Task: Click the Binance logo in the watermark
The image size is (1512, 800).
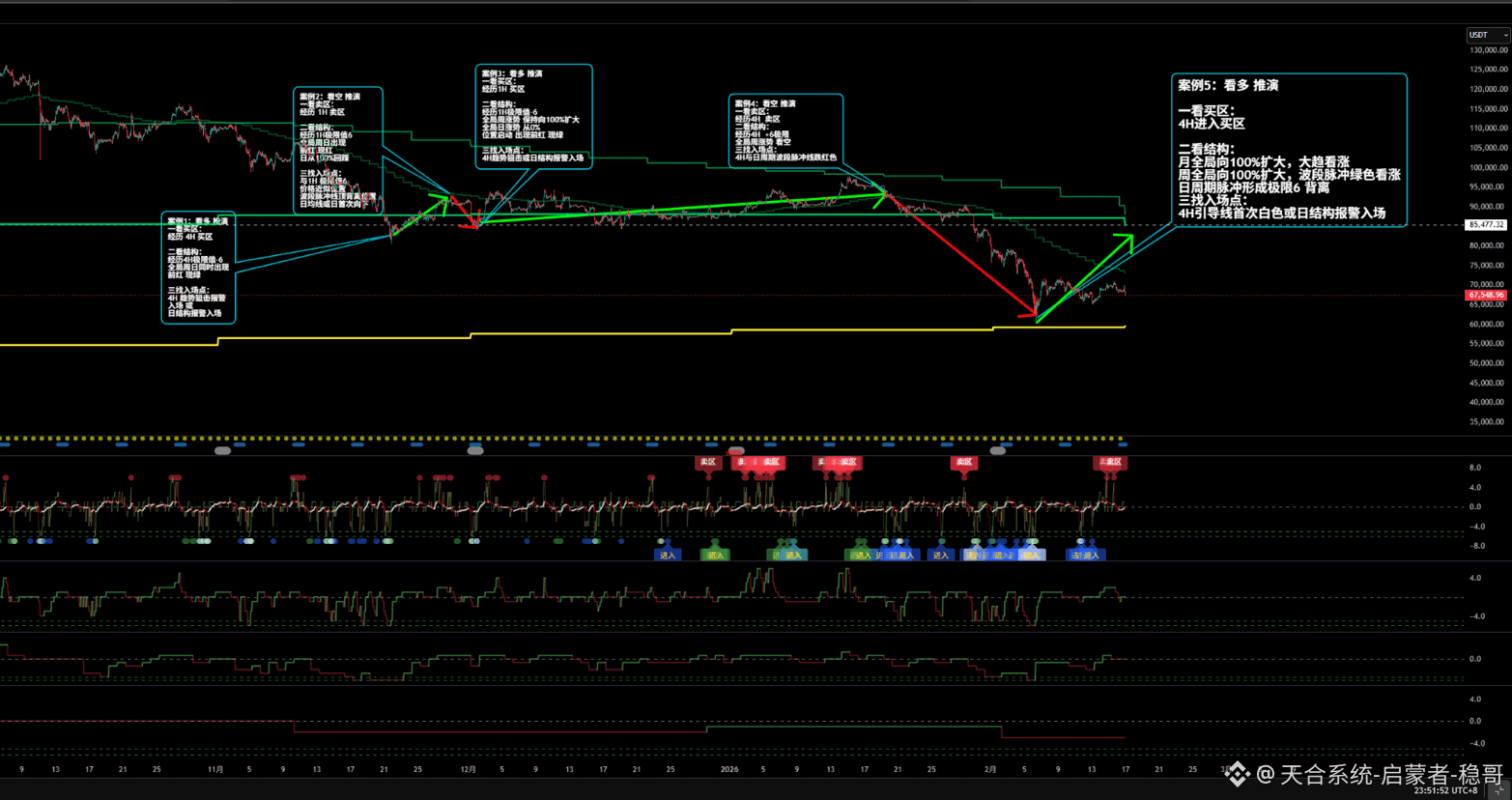Action: point(1238,774)
